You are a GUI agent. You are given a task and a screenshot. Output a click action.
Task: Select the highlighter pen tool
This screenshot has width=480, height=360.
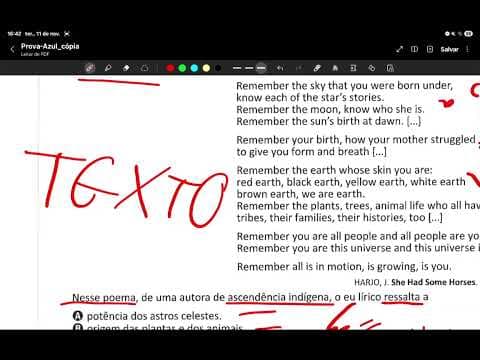click(108, 68)
